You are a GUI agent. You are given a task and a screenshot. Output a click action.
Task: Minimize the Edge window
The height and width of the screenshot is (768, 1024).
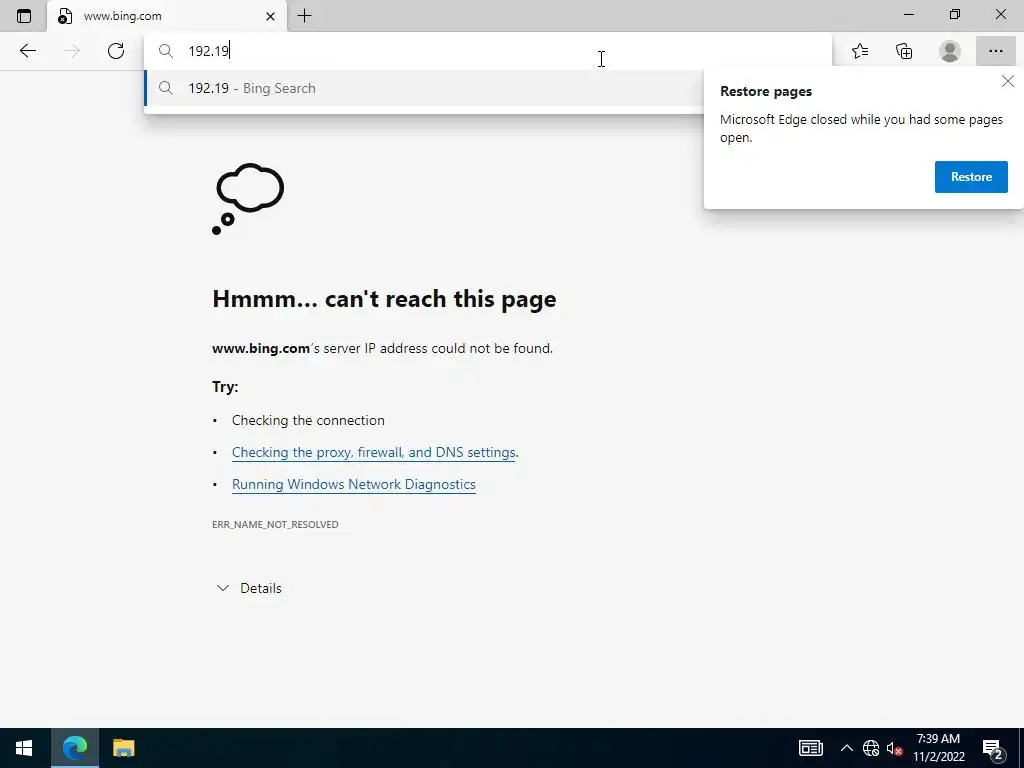(909, 14)
